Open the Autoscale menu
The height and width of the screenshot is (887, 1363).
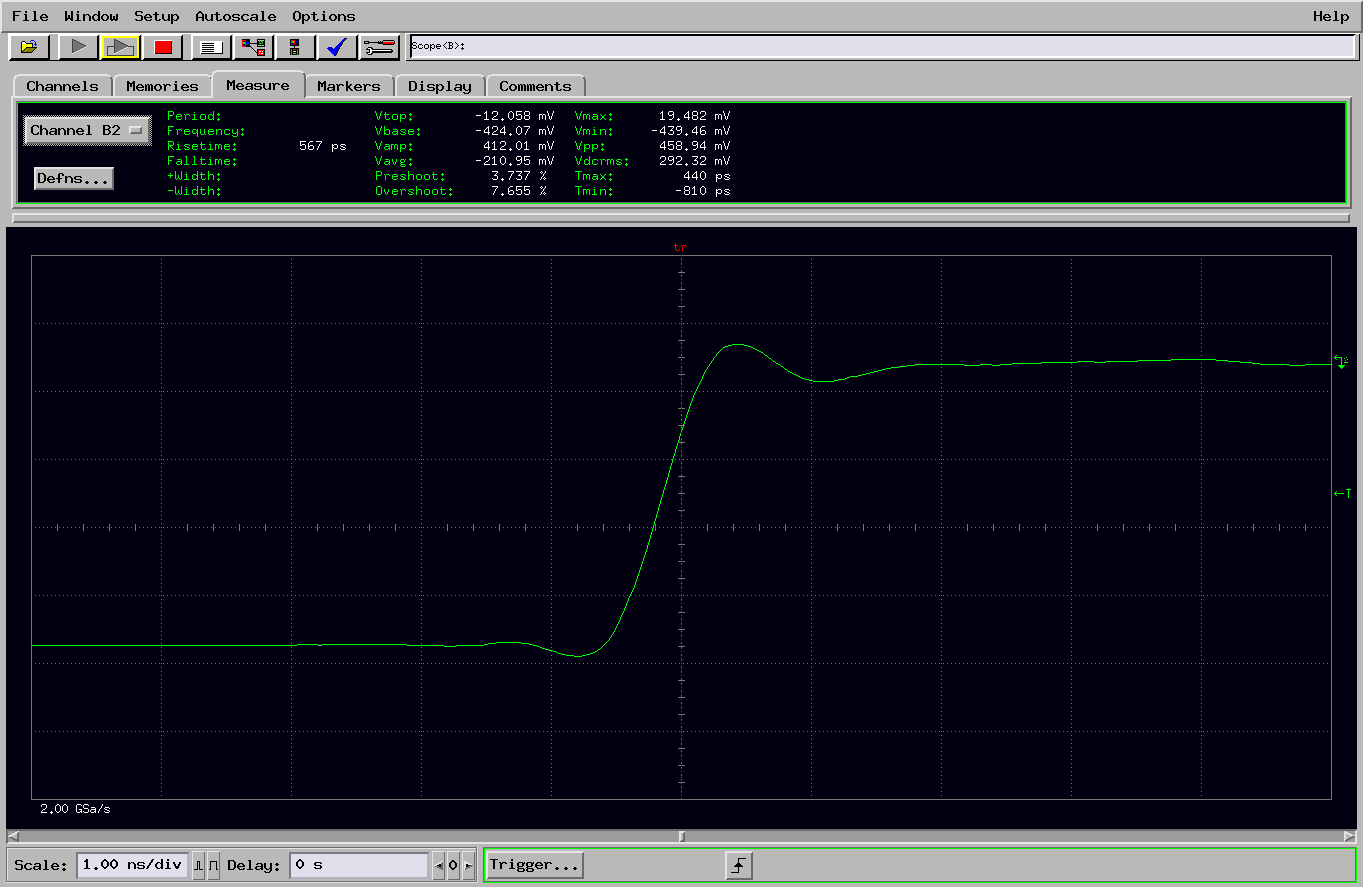(x=236, y=16)
